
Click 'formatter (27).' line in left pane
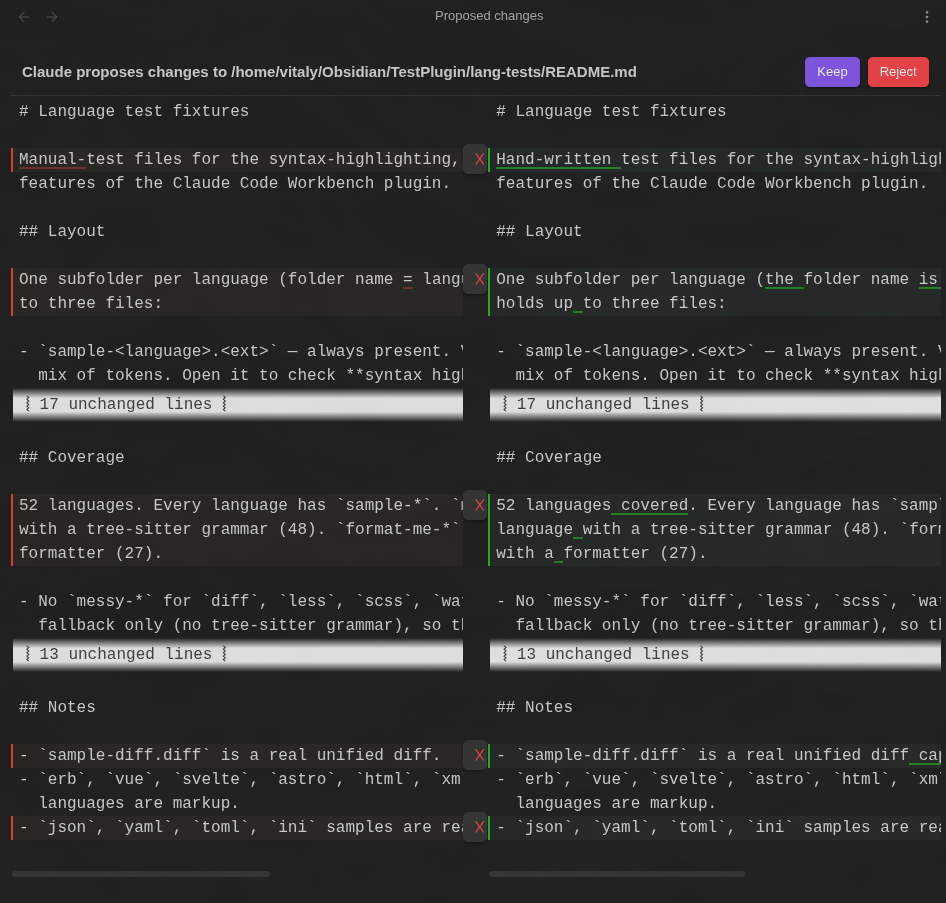[90, 553]
